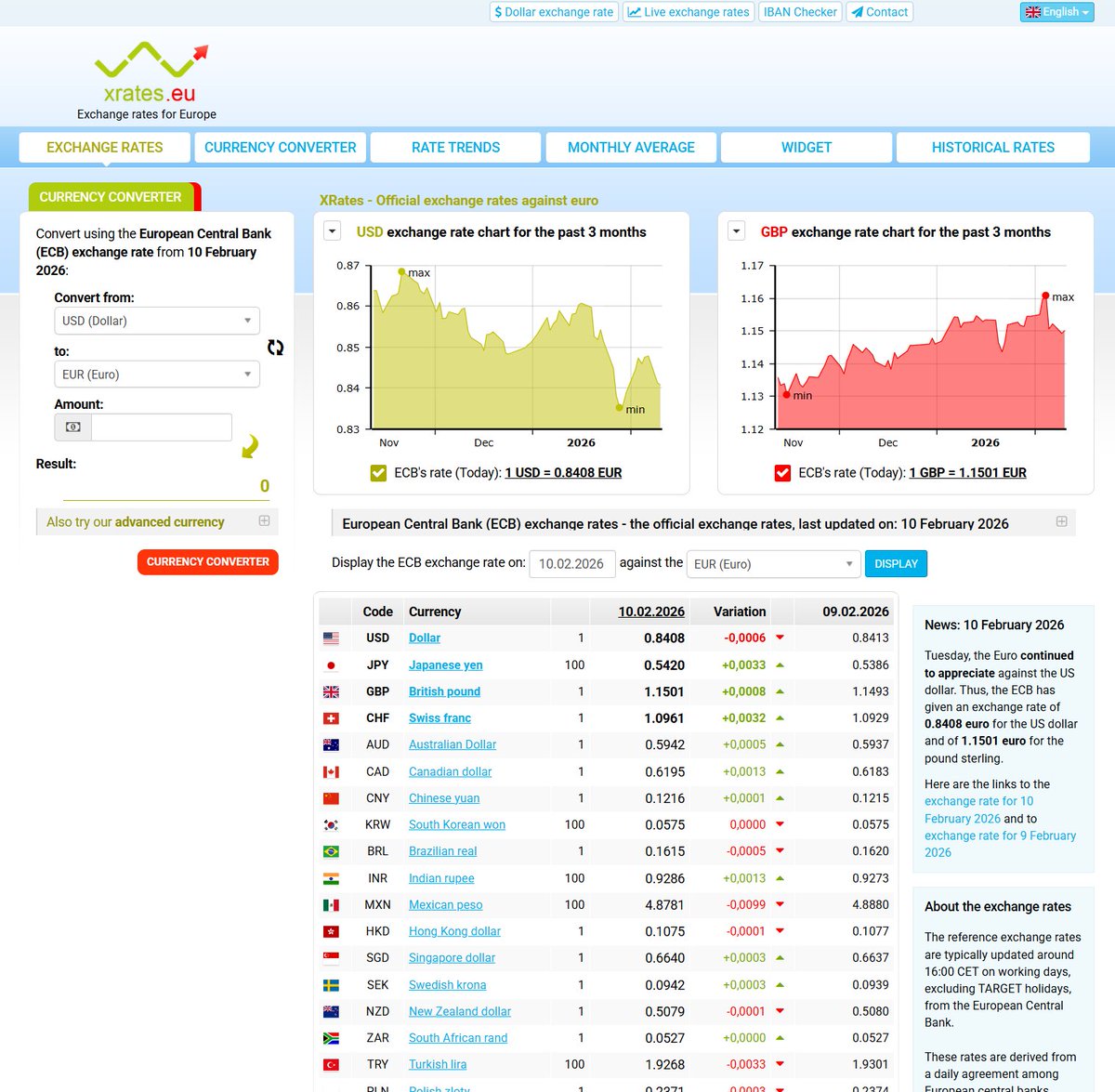Click red down arrow in MXN variation
The width and height of the screenshot is (1115, 1092).
780,904
